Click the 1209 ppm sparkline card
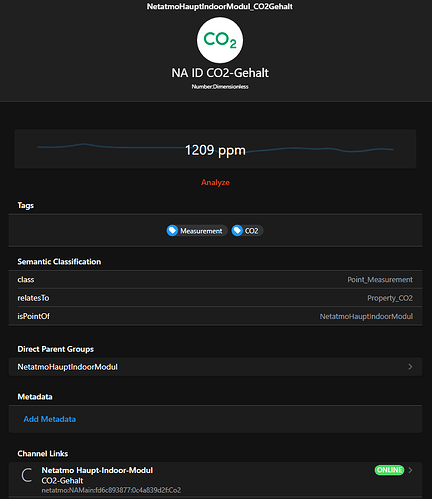Image resolution: width=432 pixels, height=499 pixels. click(215, 149)
